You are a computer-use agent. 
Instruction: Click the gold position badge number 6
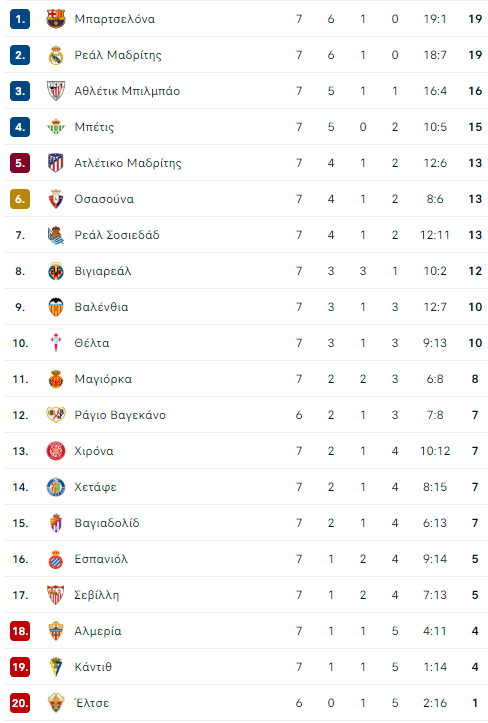20,199
